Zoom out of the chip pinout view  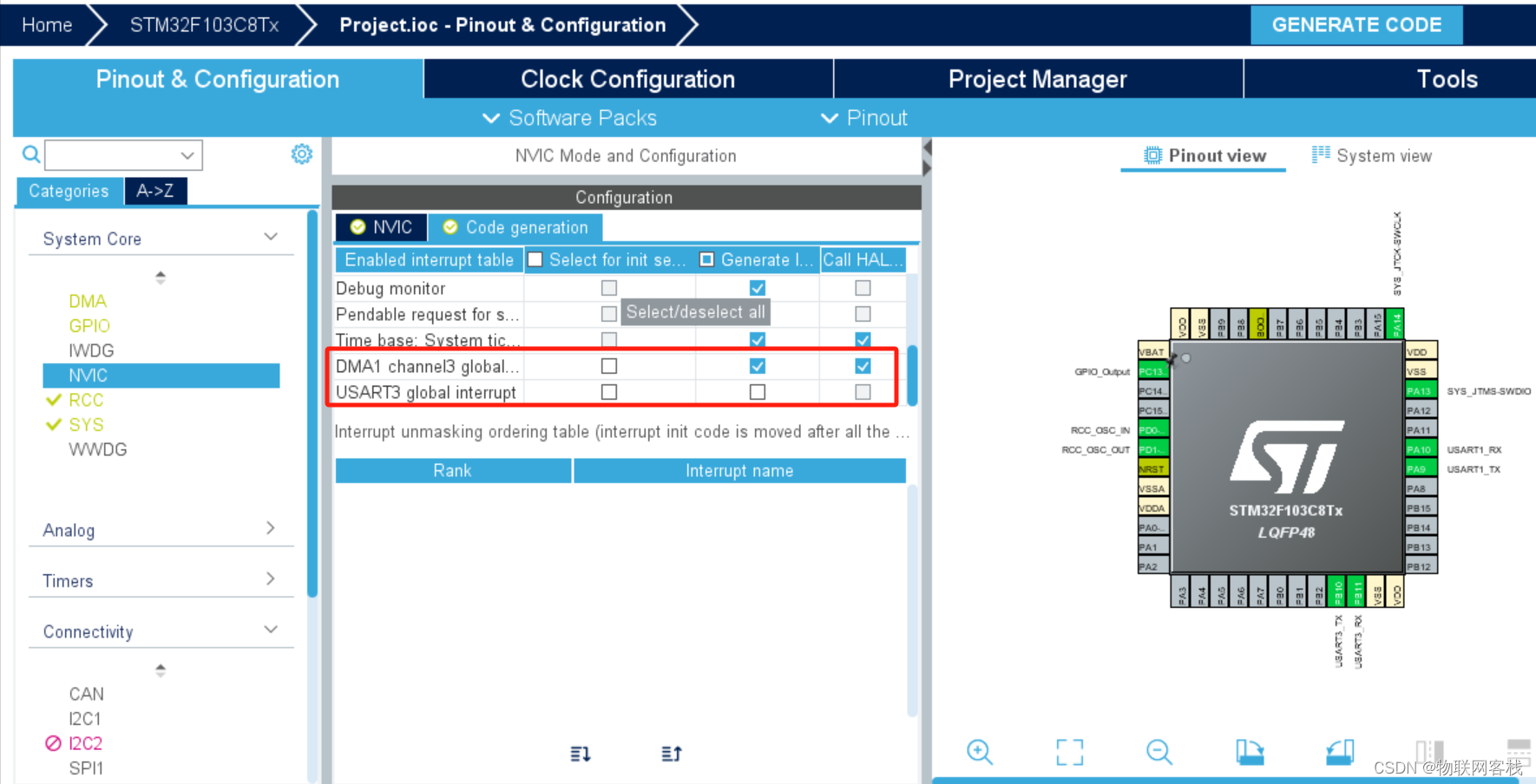(1159, 752)
